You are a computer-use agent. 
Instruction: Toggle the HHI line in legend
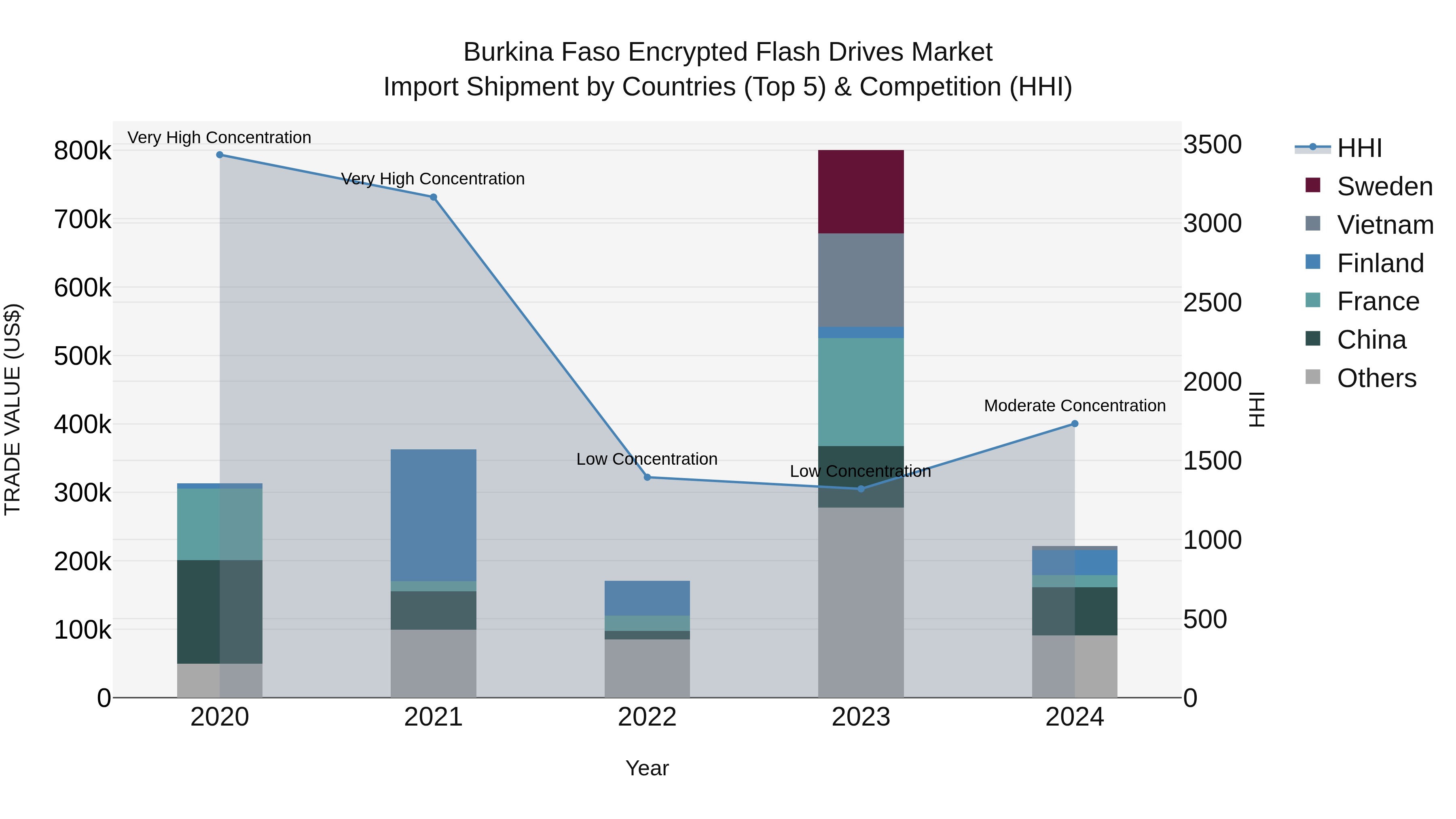tap(1338, 148)
